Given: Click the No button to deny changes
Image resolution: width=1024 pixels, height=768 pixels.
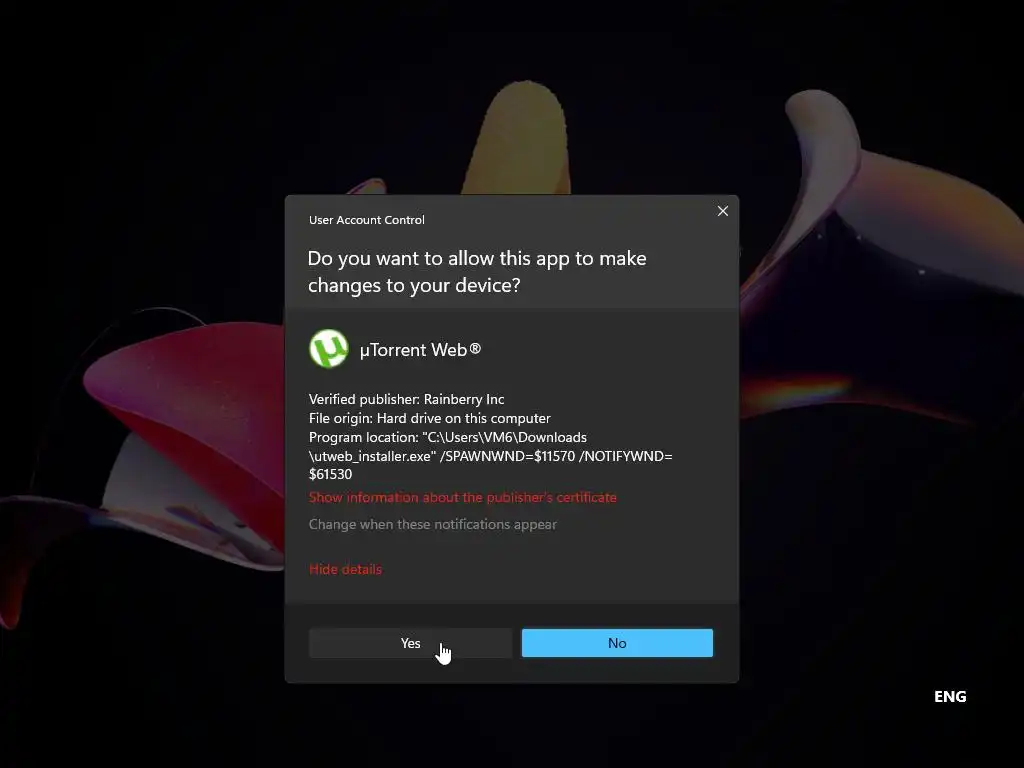Looking at the screenshot, I should click(617, 643).
